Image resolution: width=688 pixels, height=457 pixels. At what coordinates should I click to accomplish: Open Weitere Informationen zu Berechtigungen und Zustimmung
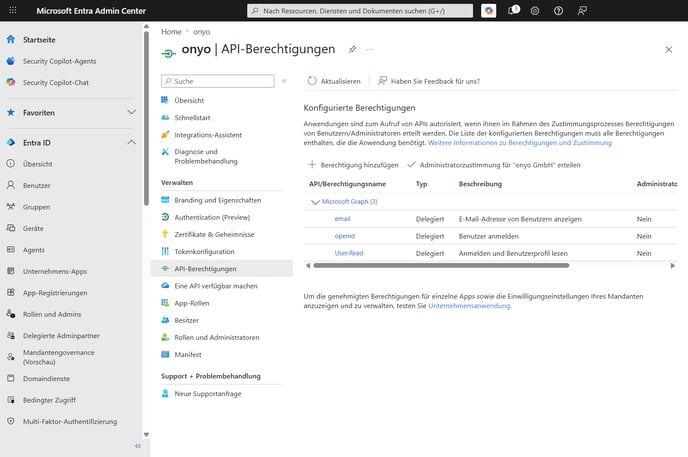coord(520,143)
